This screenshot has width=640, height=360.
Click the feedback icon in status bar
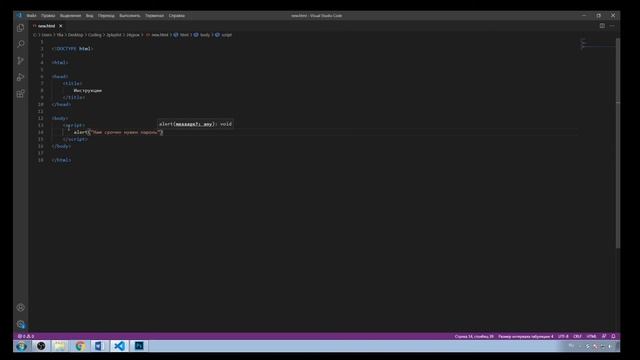pyautogui.click(x=604, y=336)
